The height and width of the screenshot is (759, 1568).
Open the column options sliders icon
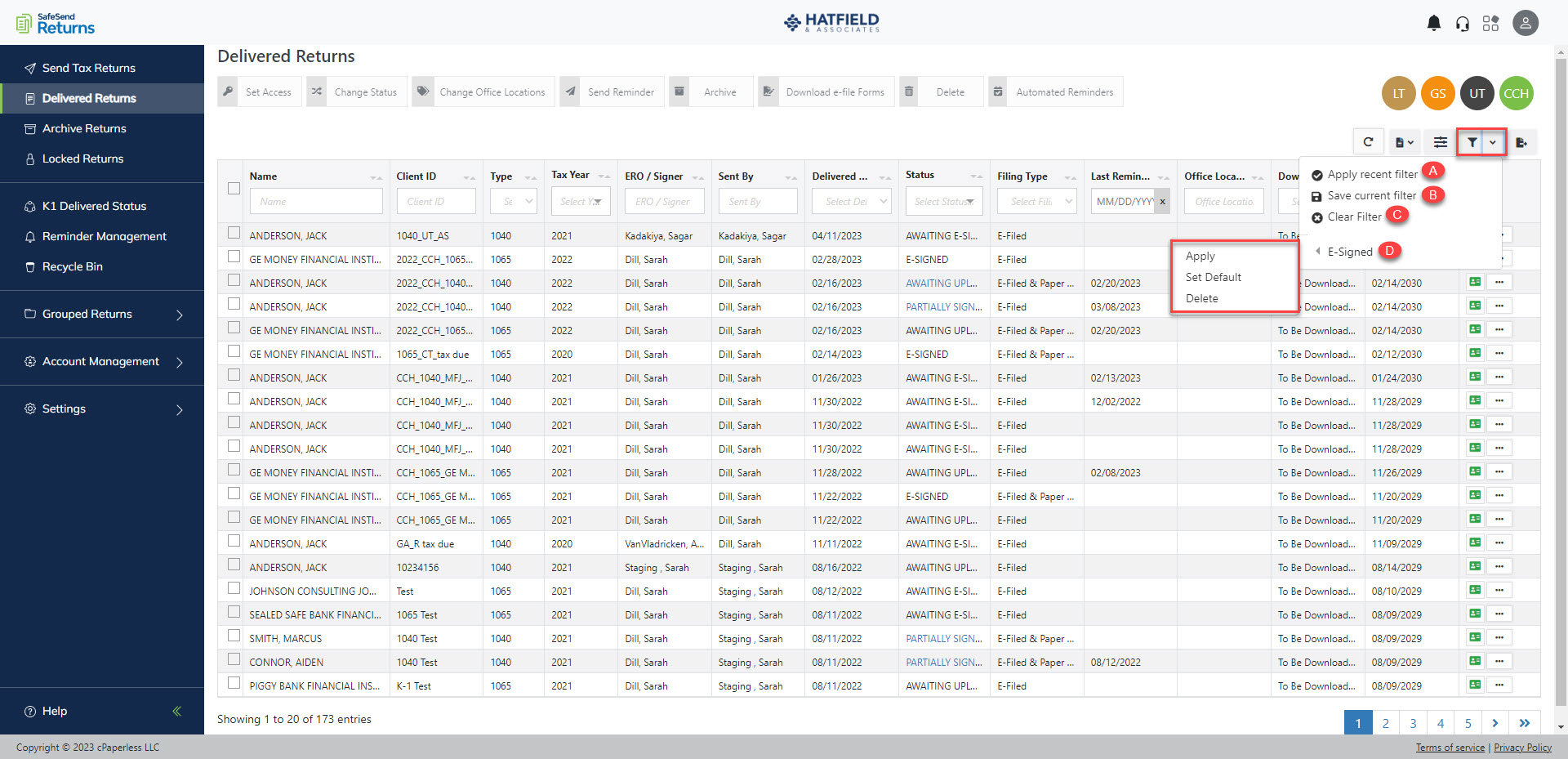[1439, 141]
